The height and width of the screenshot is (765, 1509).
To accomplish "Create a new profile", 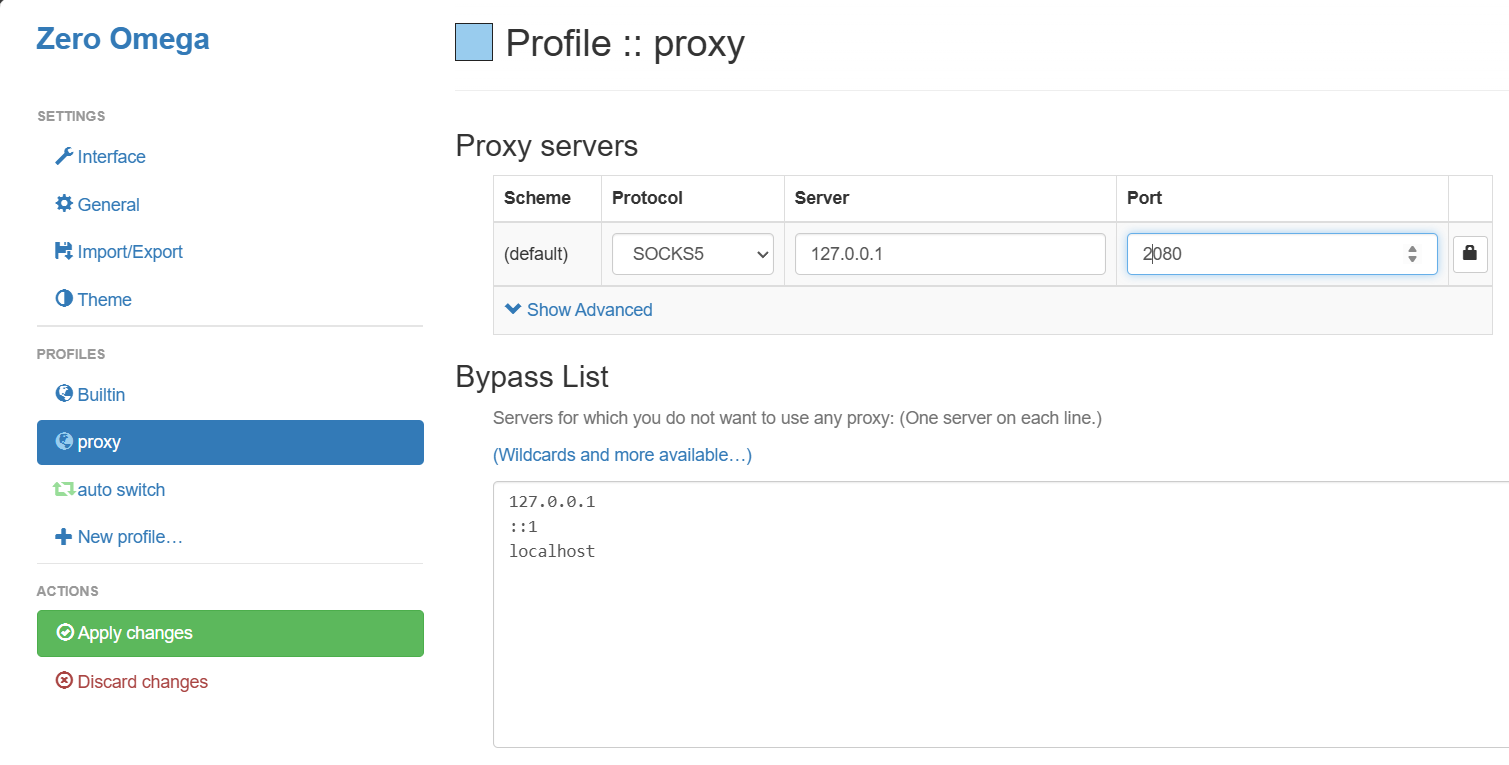I will [130, 537].
